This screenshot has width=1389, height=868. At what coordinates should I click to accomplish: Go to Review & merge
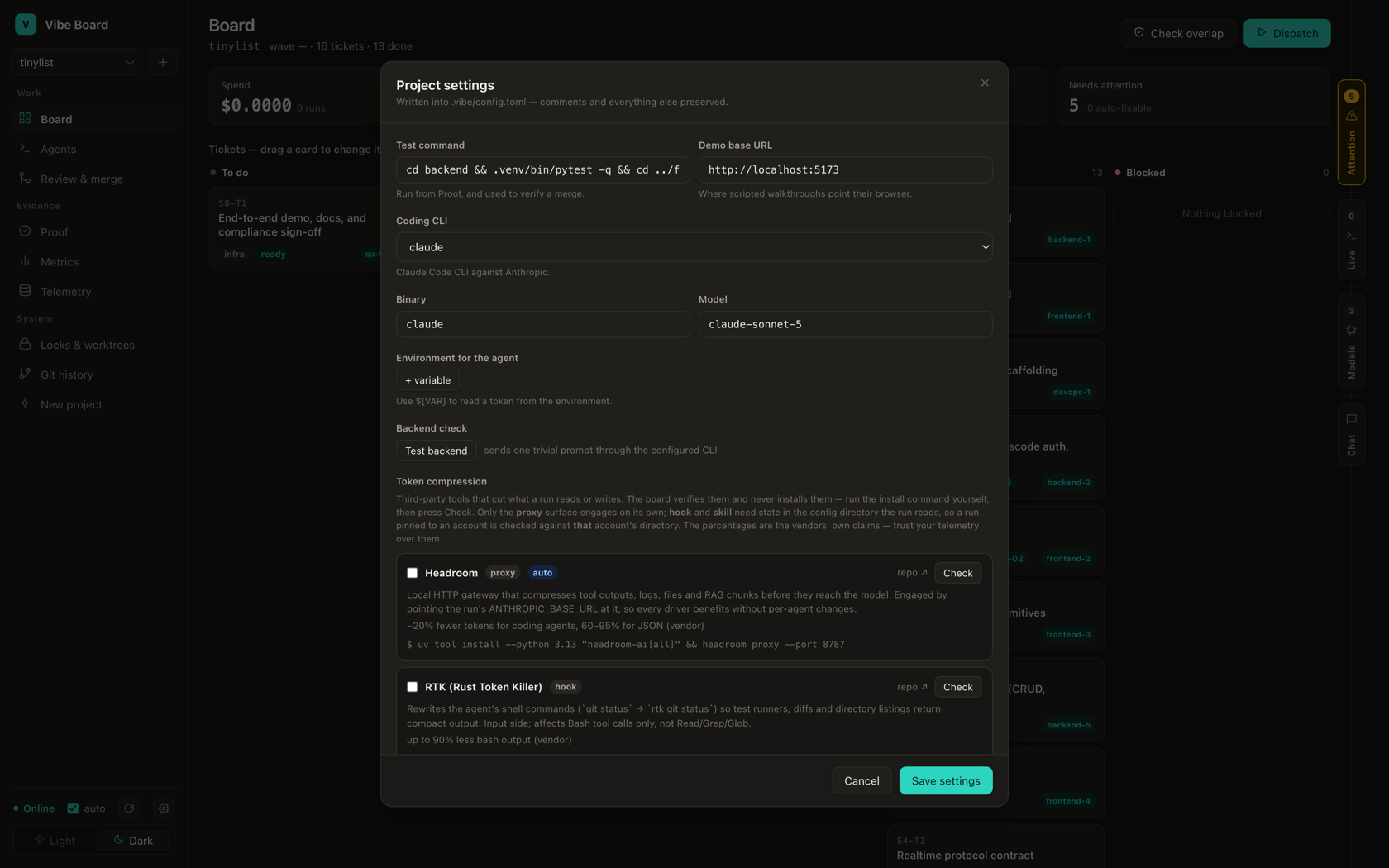click(x=93, y=179)
